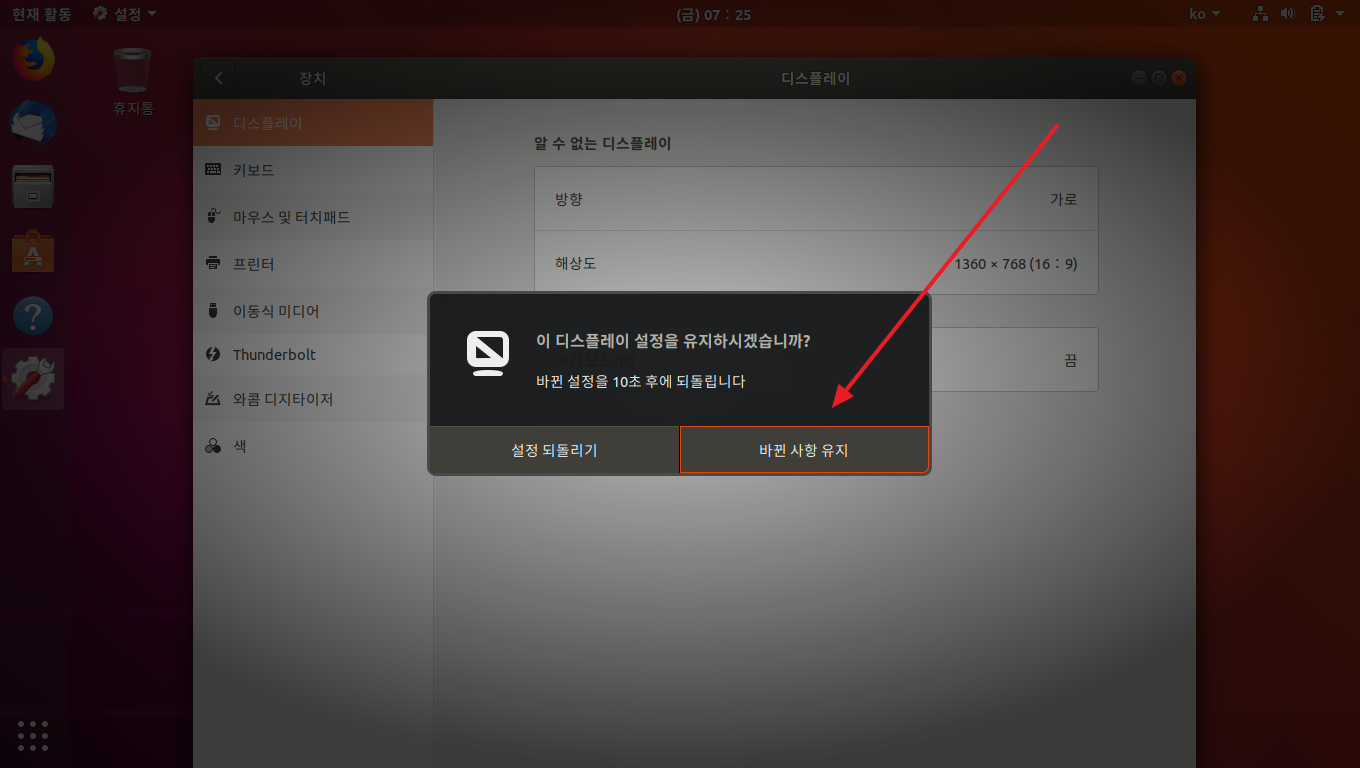This screenshot has width=1360, height=768.
Task: Open 이동식 미디어 settings
Action: (x=313, y=311)
